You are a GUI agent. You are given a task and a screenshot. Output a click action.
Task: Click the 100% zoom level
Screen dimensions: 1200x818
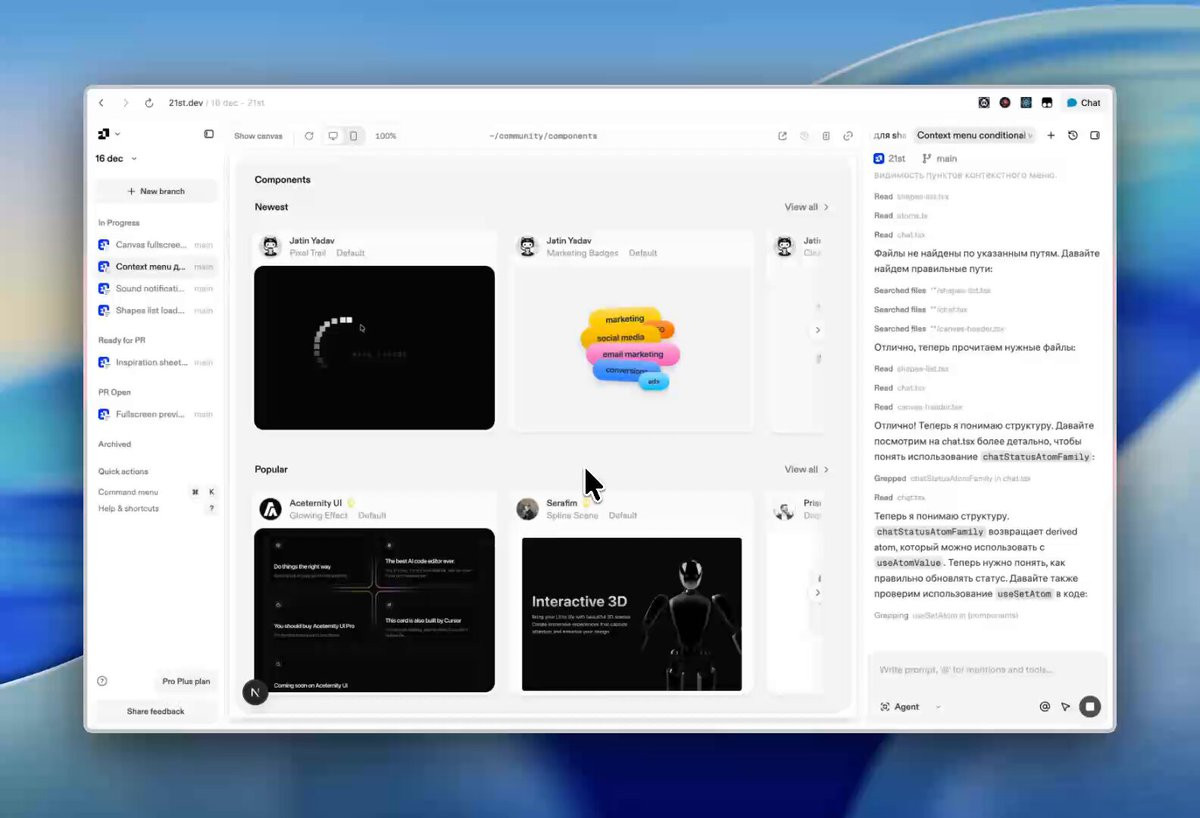pyautogui.click(x=386, y=136)
